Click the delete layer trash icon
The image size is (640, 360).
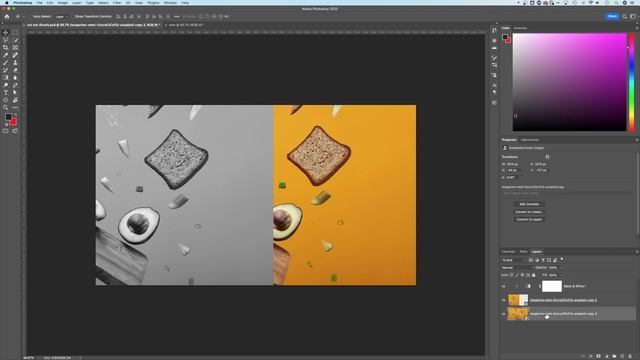(x=630, y=356)
